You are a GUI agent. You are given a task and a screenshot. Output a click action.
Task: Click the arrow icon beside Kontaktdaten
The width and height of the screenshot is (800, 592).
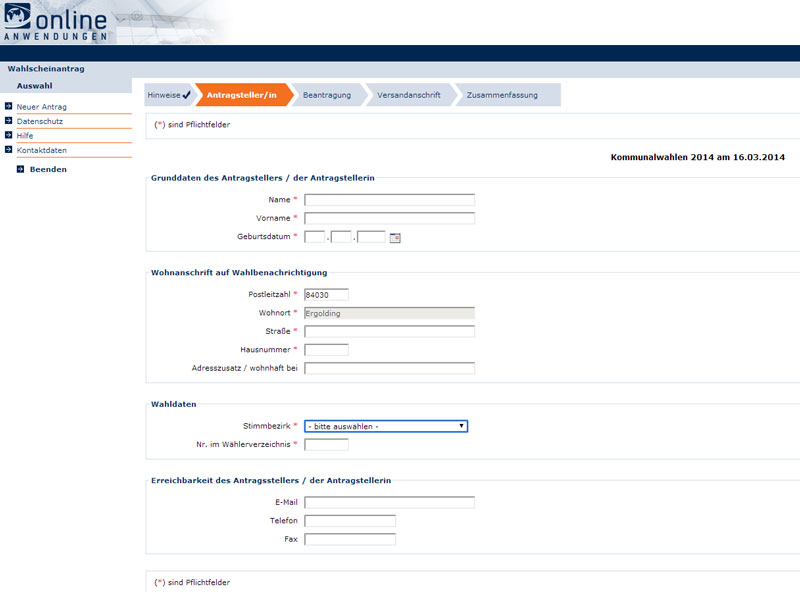[x=8, y=150]
